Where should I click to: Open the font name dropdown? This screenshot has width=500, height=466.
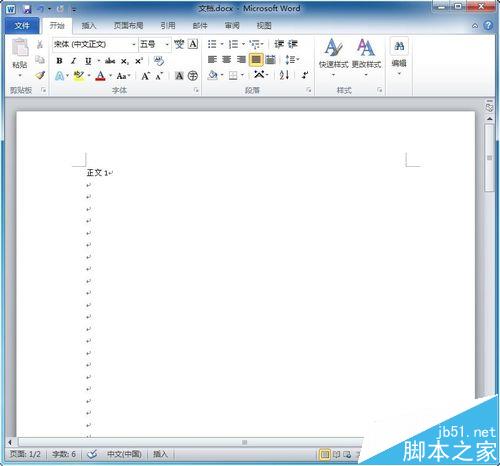(134, 44)
